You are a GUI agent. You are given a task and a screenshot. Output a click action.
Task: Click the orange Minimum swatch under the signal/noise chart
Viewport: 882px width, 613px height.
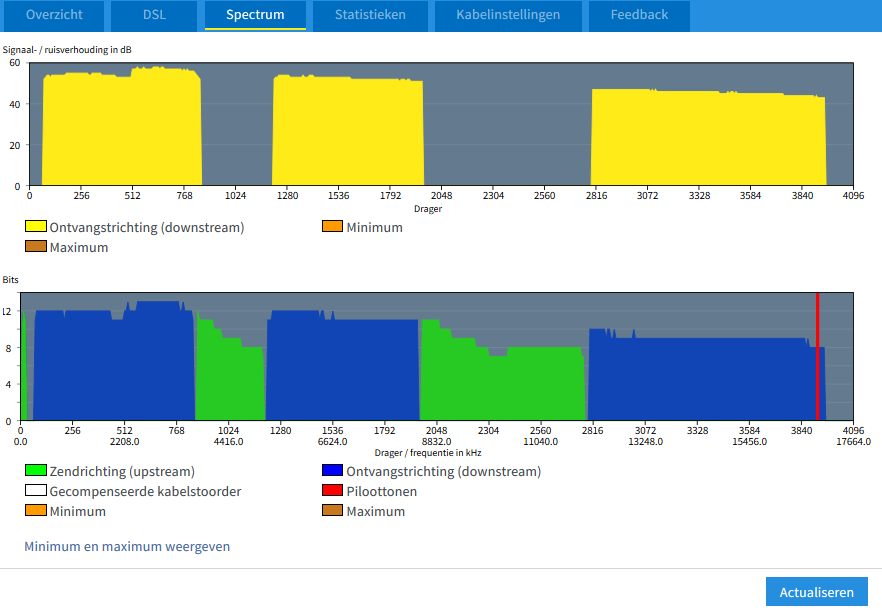(333, 227)
